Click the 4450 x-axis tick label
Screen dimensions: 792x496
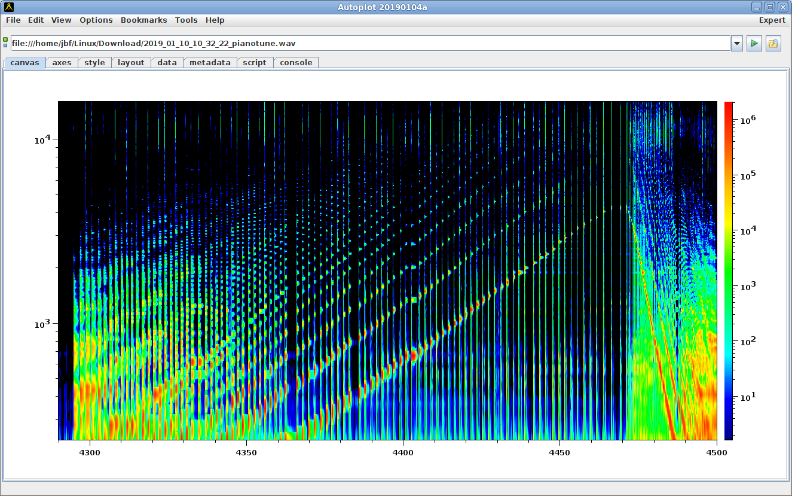559,453
